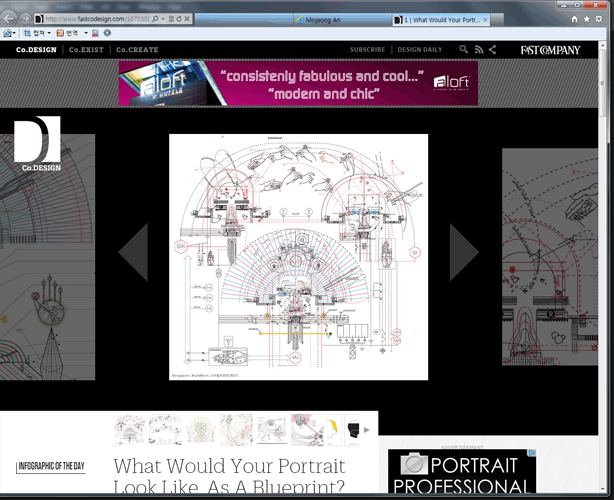Select the first gallery thumbnail

(130, 430)
